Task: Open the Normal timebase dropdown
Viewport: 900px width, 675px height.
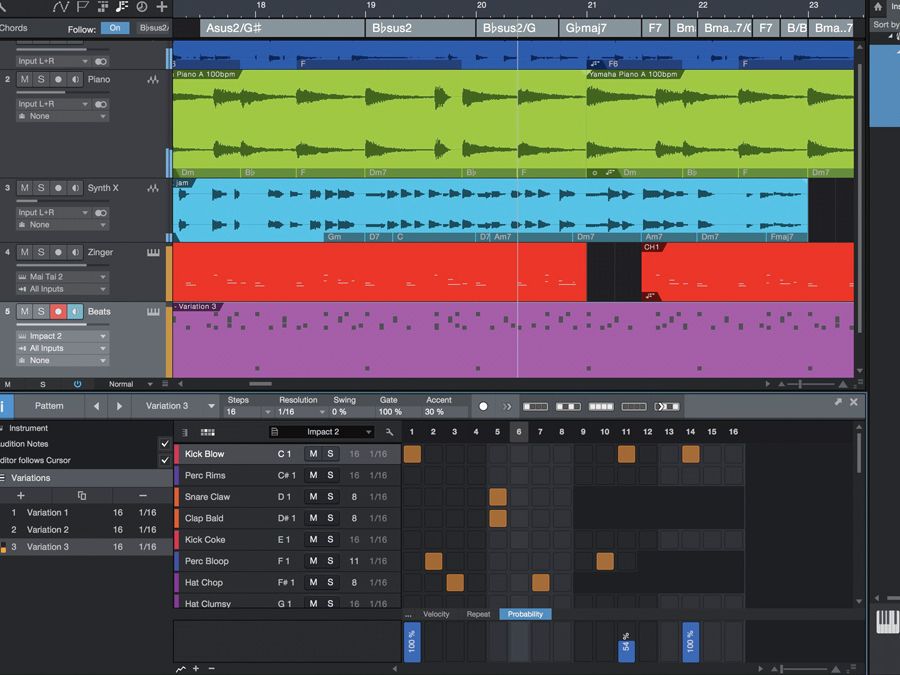Action: coord(130,385)
